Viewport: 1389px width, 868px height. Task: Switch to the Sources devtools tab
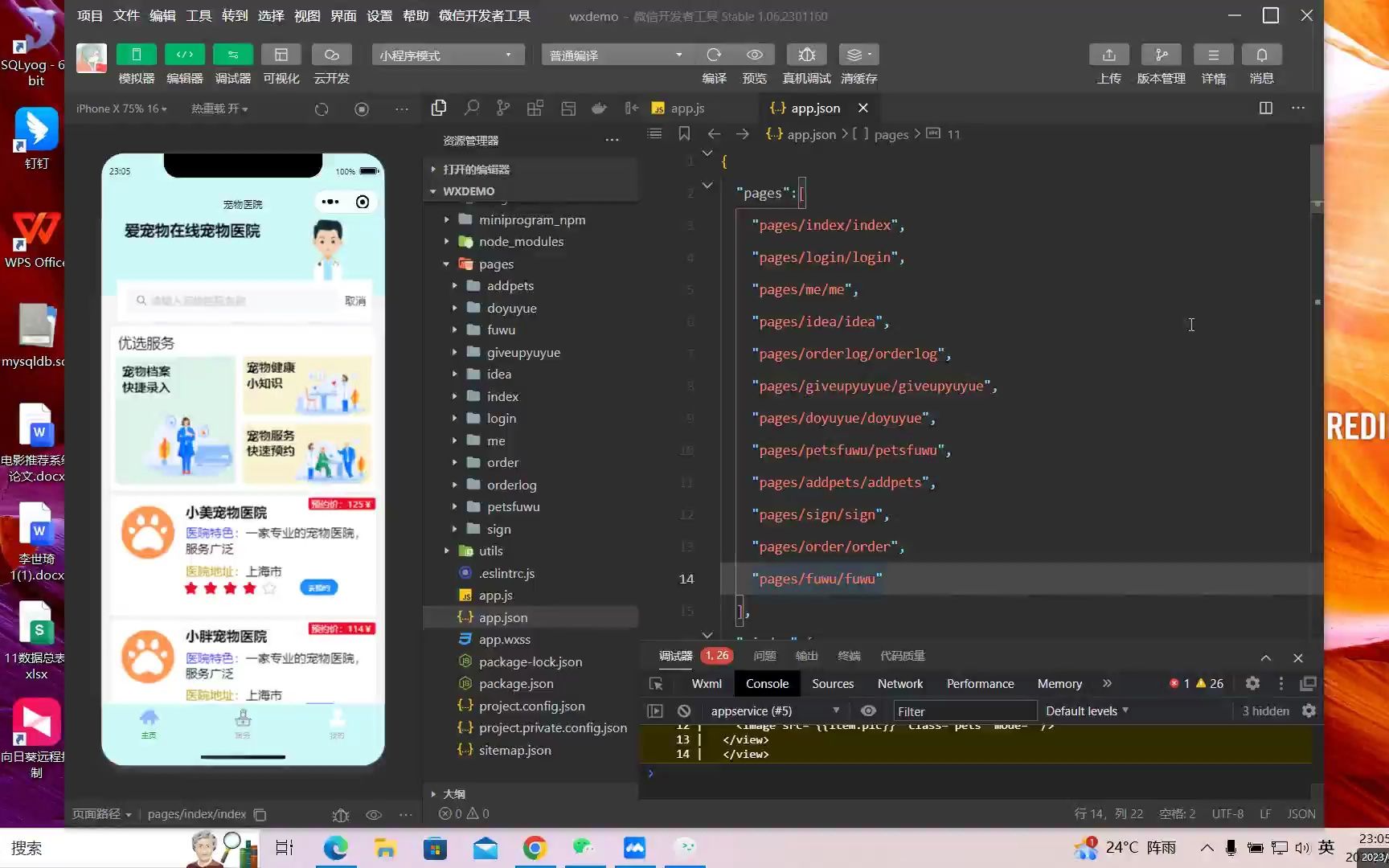click(x=833, y=683)
